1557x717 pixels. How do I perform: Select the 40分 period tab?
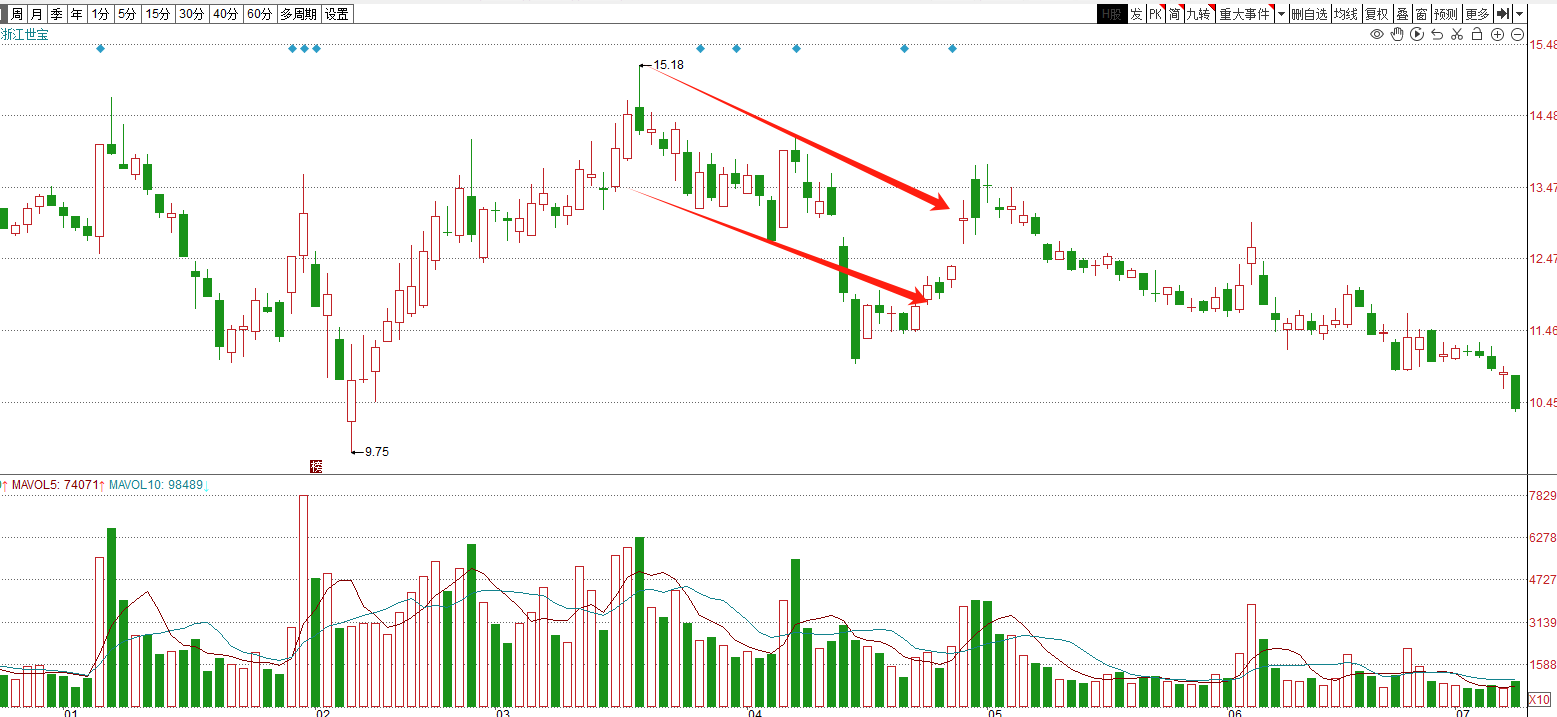coord(225,14)
